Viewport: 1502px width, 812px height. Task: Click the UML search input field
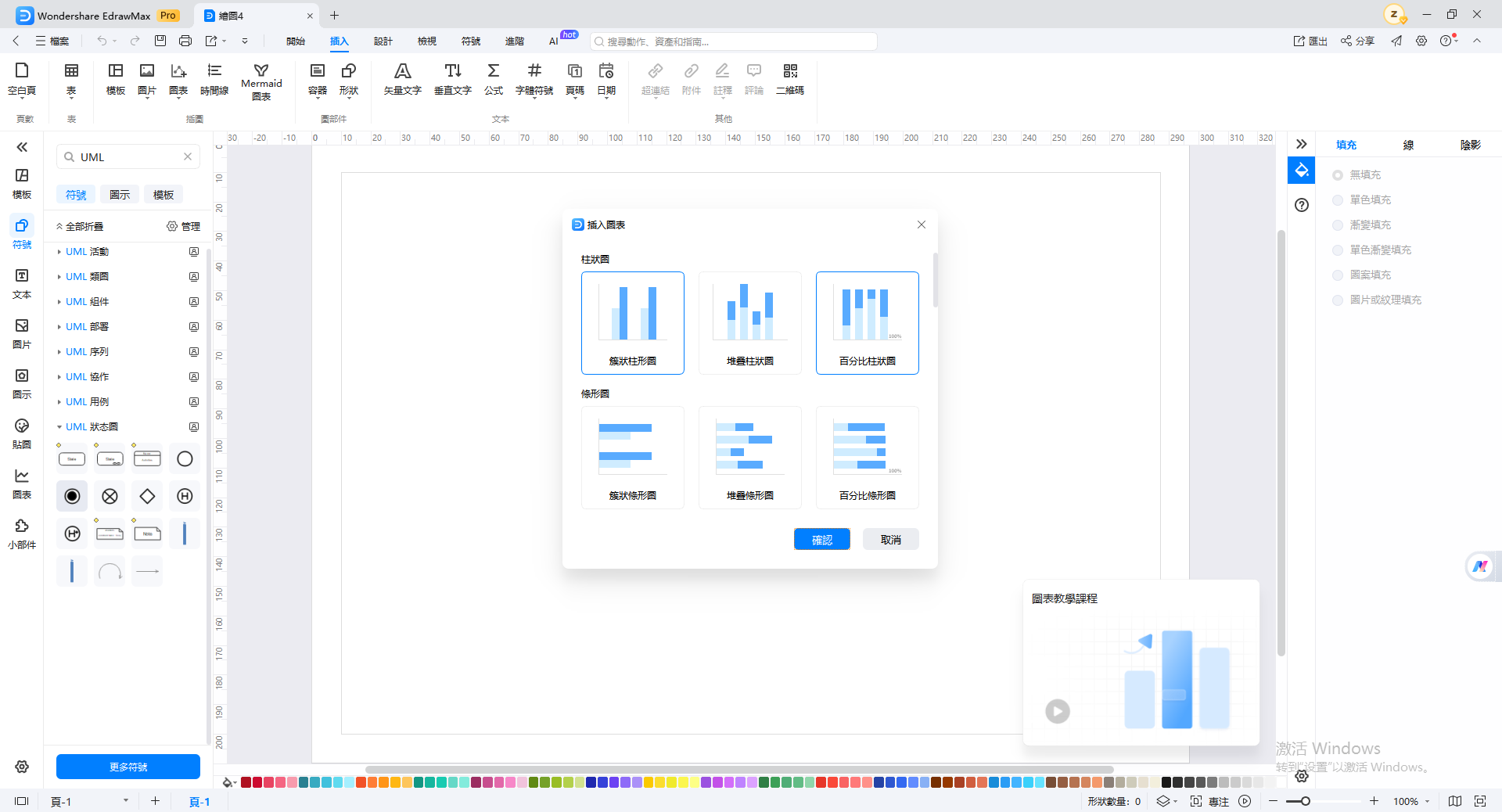130,157
